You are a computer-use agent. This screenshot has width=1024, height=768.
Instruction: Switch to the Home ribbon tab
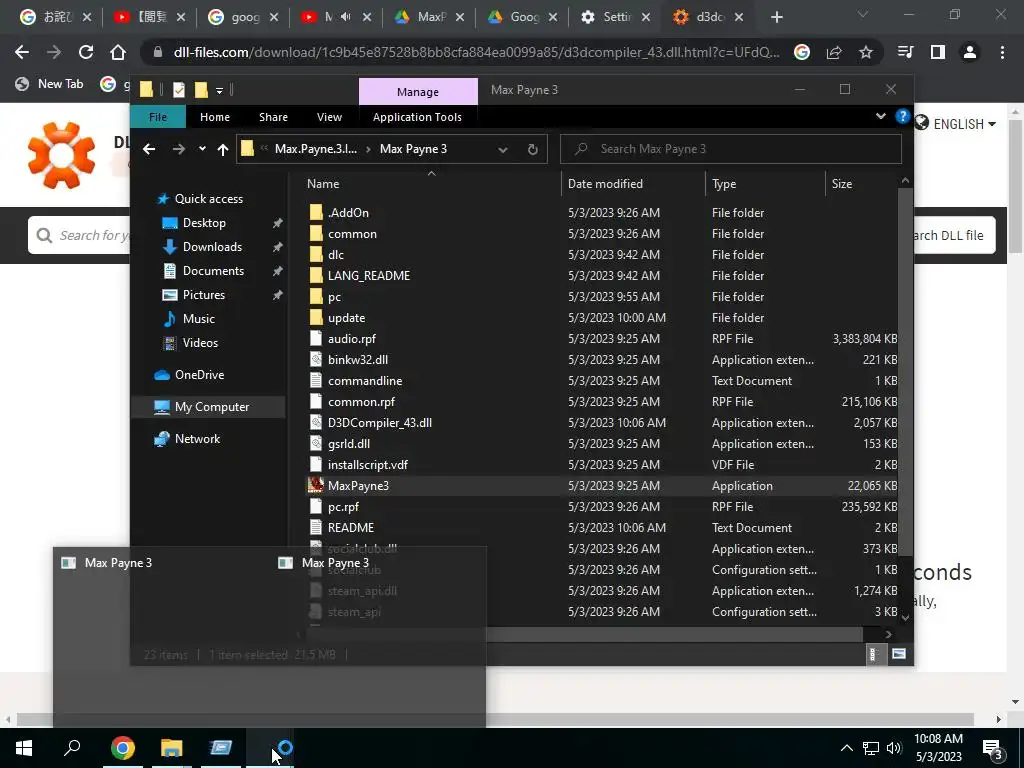(x=214, y=117)
